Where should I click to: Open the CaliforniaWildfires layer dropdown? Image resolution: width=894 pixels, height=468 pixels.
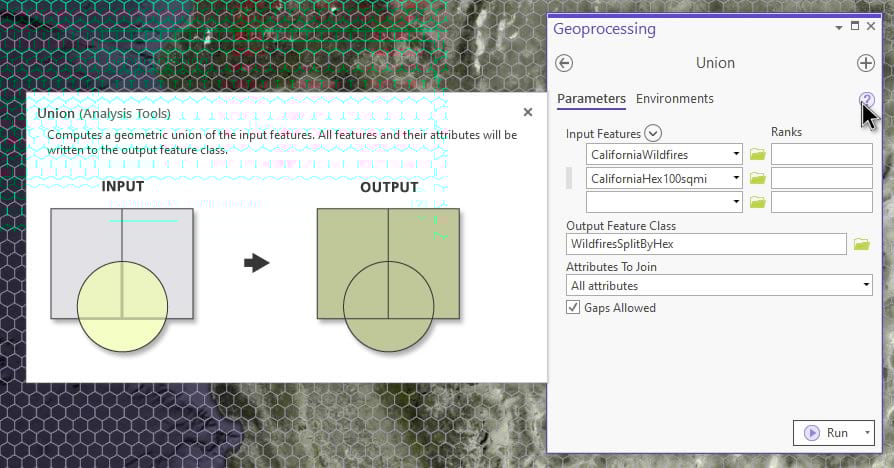pos(736,154)
